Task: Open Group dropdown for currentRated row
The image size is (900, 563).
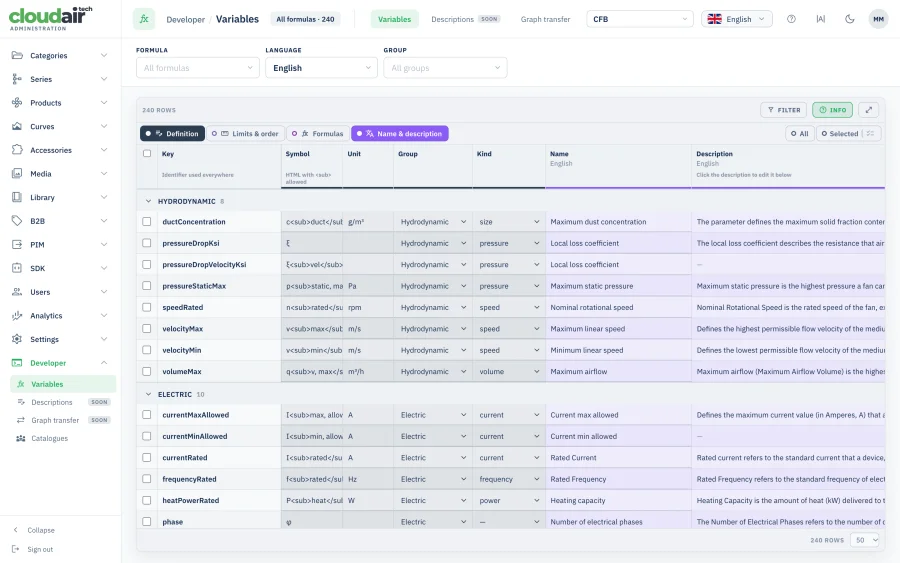Action: (x=433, y=457)
